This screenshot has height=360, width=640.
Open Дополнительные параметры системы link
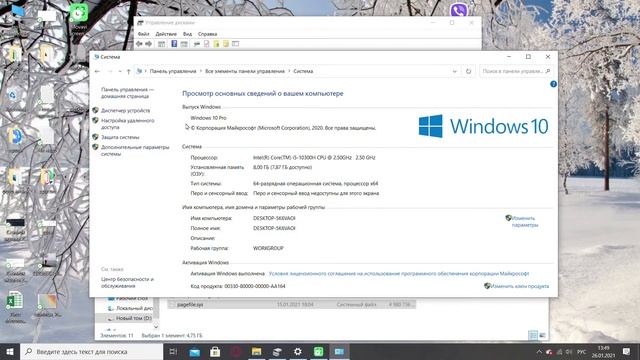coord(135,151)
